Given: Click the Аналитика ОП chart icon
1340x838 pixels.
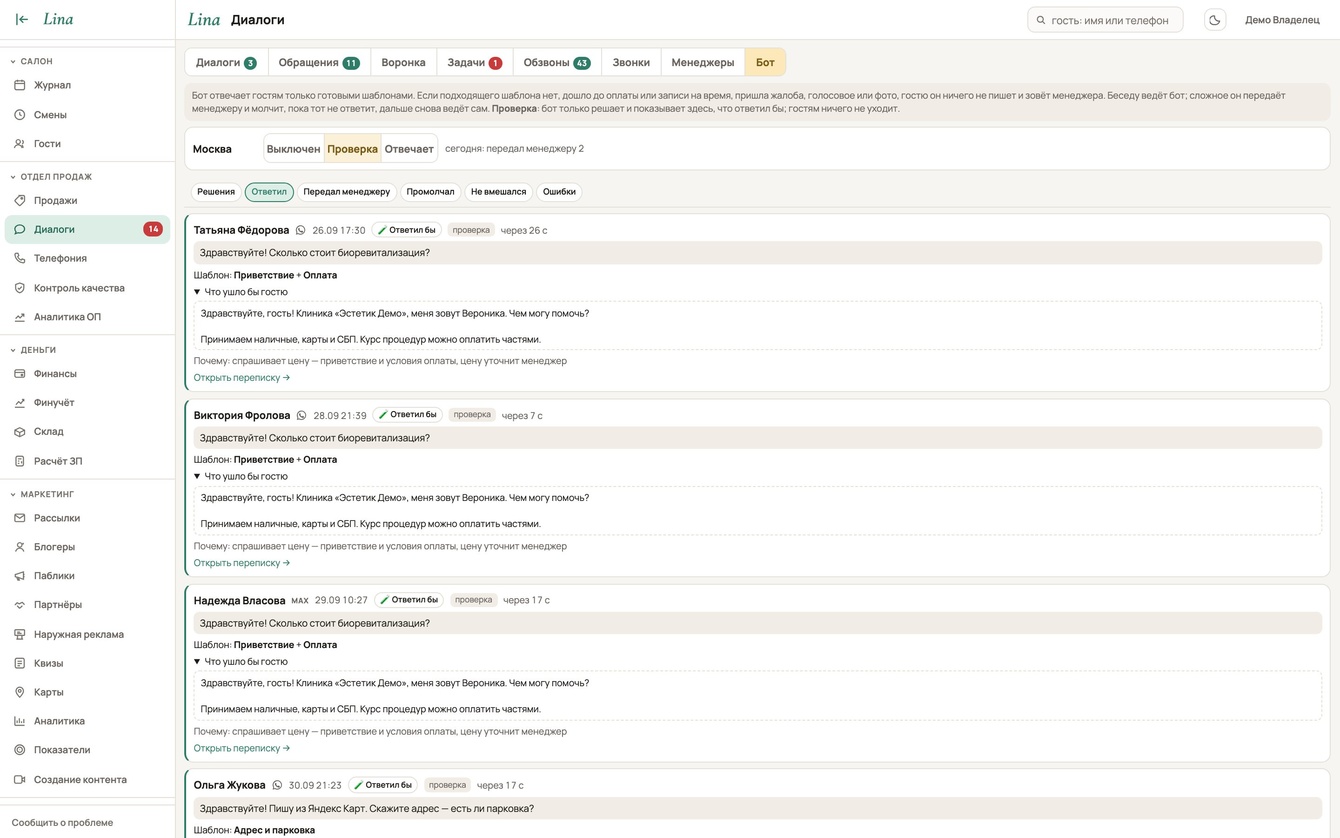Looking at the screenshot, I should (19, 317).
